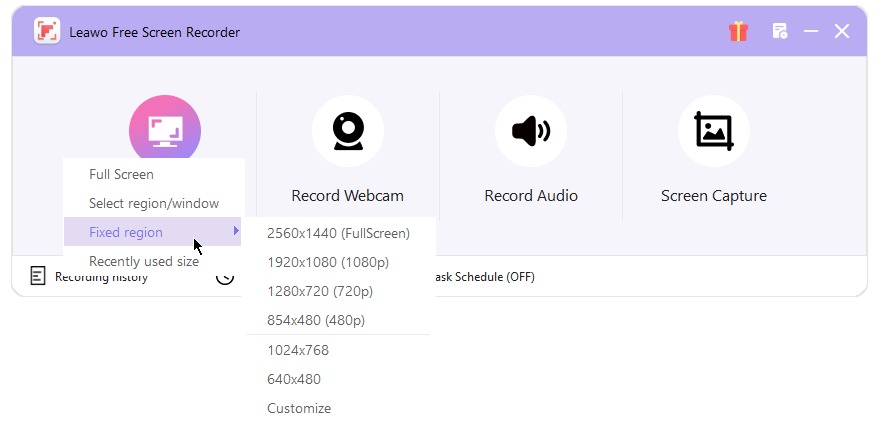881x432 pixels.
Task: Open Task Schedule (OFF) setting
Action: pos(485,277)
